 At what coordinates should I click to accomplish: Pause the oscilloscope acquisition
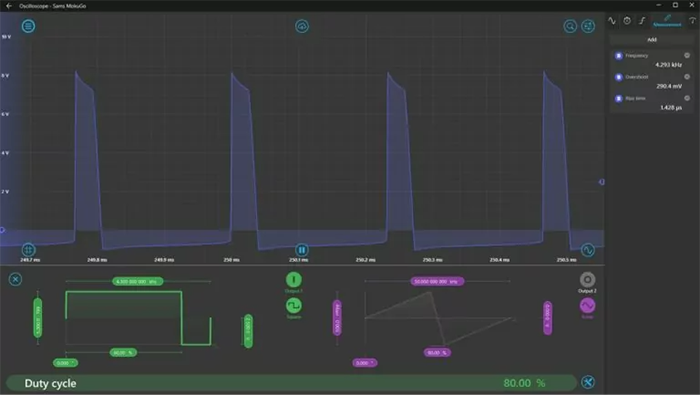tap(302, 250)
